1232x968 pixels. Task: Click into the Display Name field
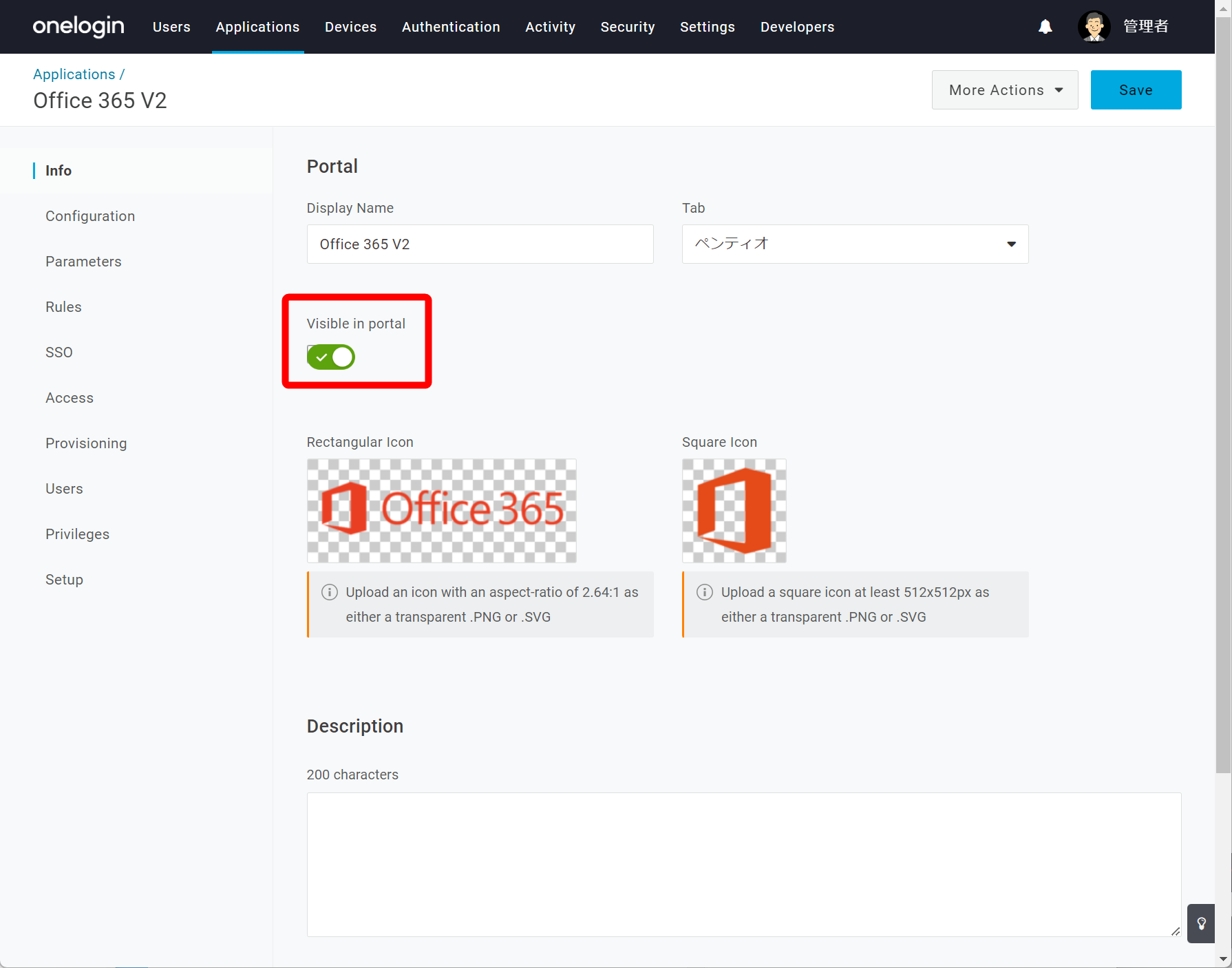point(480,244)
